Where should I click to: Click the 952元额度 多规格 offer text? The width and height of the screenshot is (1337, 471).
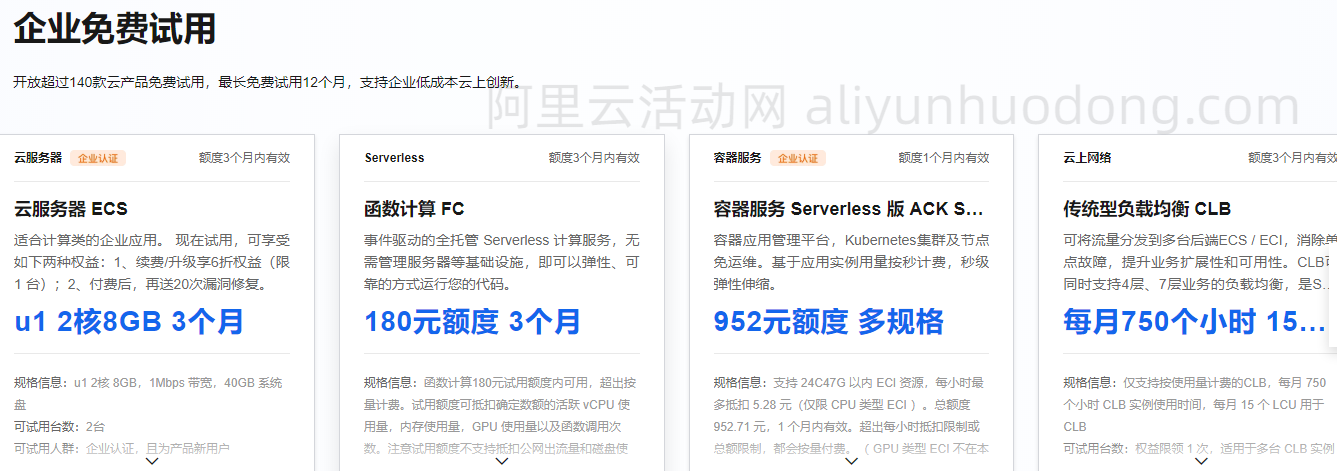pyautogui.click(x=828, y=322)
